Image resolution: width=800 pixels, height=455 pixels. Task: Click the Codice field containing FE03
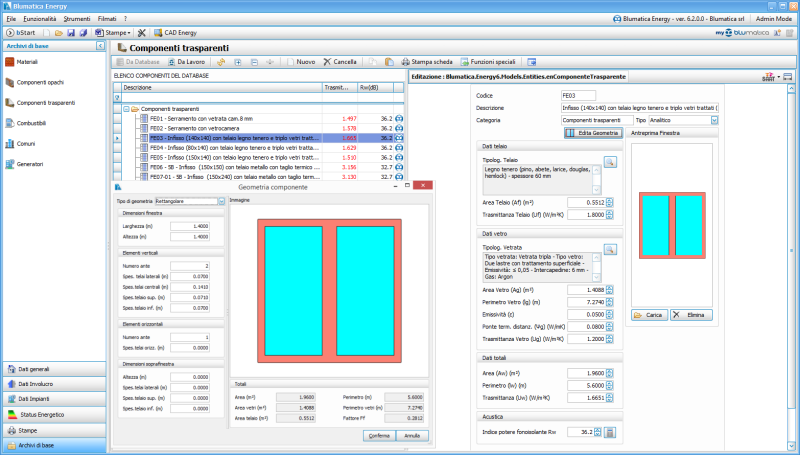578,95
